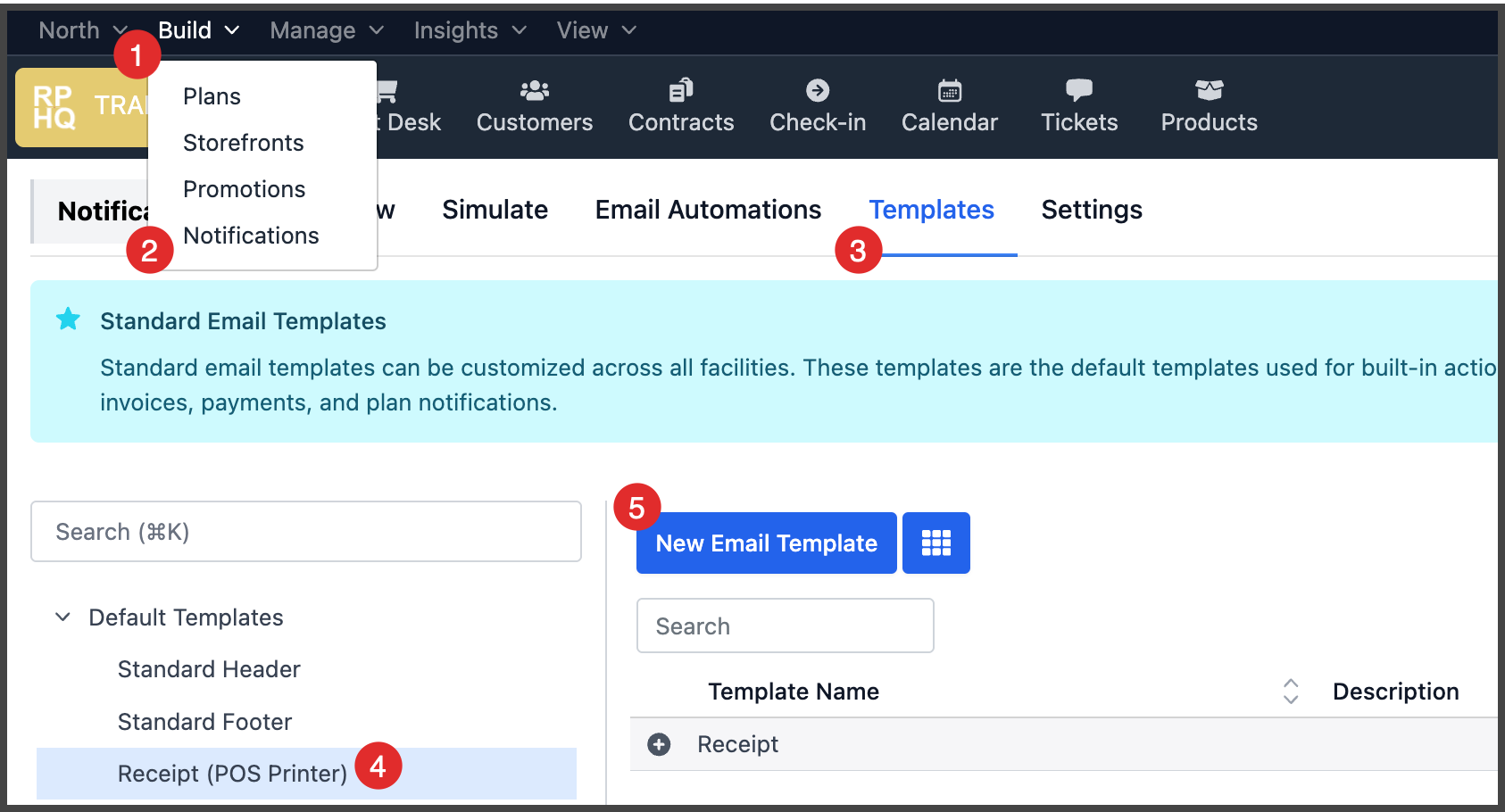Expand the Receipt row with the plus icon
This screenshot has height=812, width=1505.
659,743
